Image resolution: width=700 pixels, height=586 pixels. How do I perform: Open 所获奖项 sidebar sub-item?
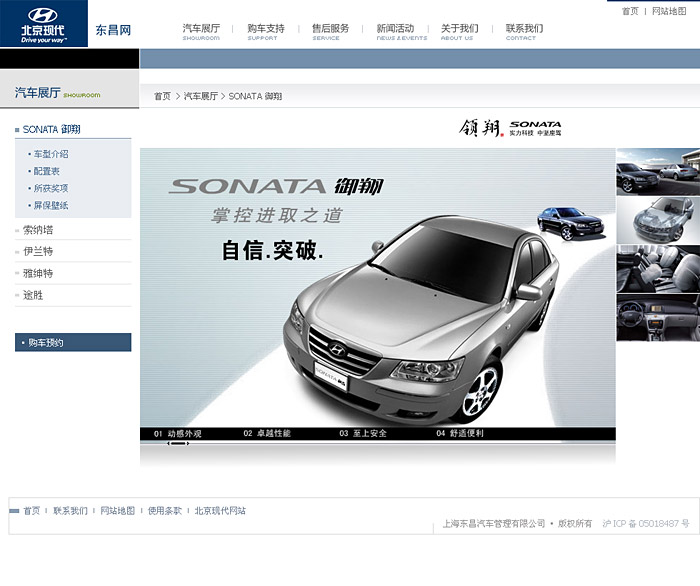[x=51, y=188]
